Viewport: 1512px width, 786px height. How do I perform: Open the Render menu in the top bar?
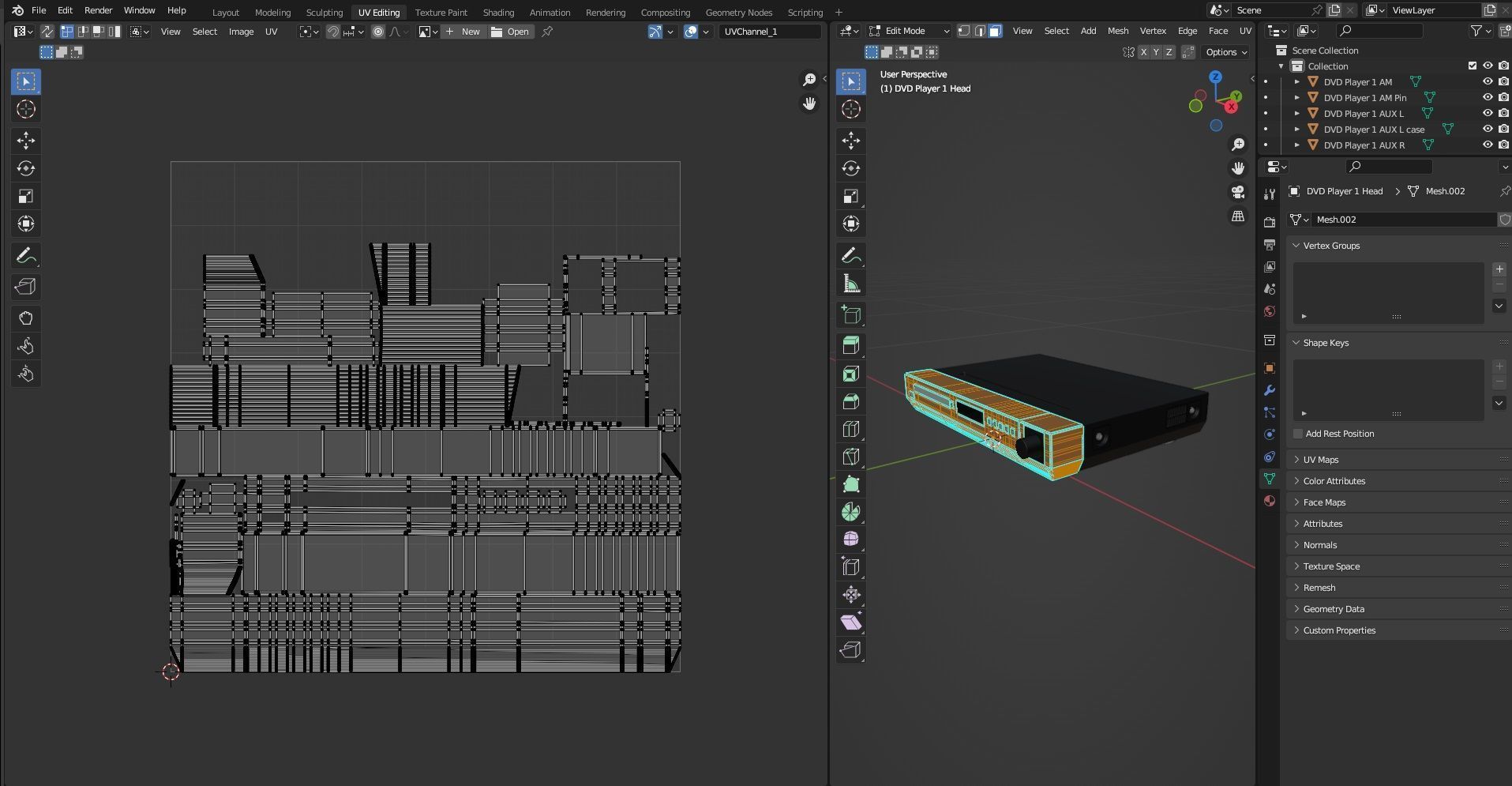[98, 10]
